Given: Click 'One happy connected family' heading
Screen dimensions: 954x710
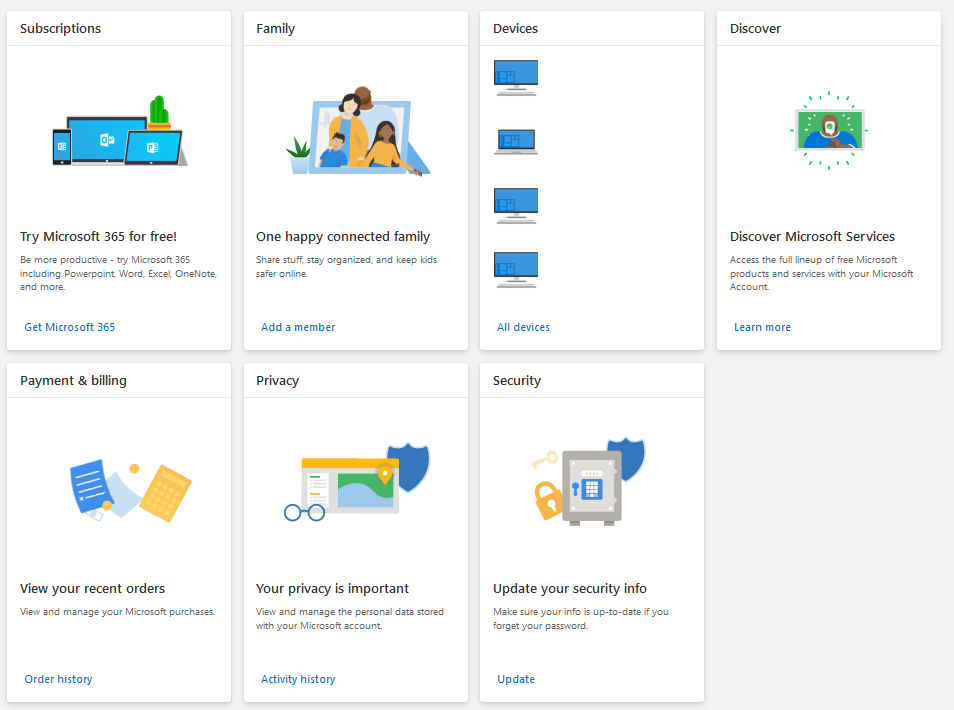Looking at the screenshot, I should (x=343, y=237).
